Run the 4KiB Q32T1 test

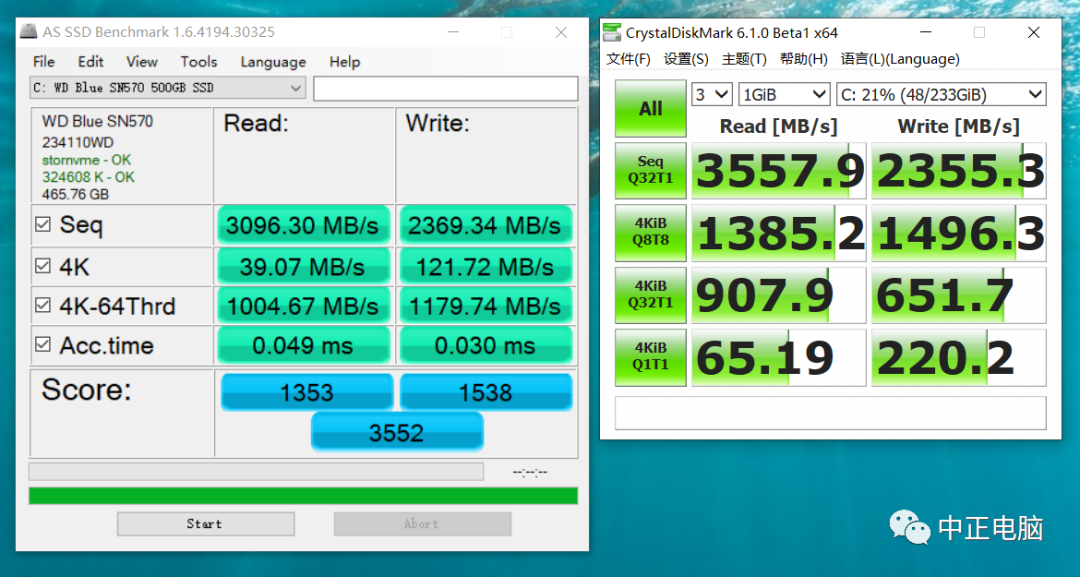650,295
